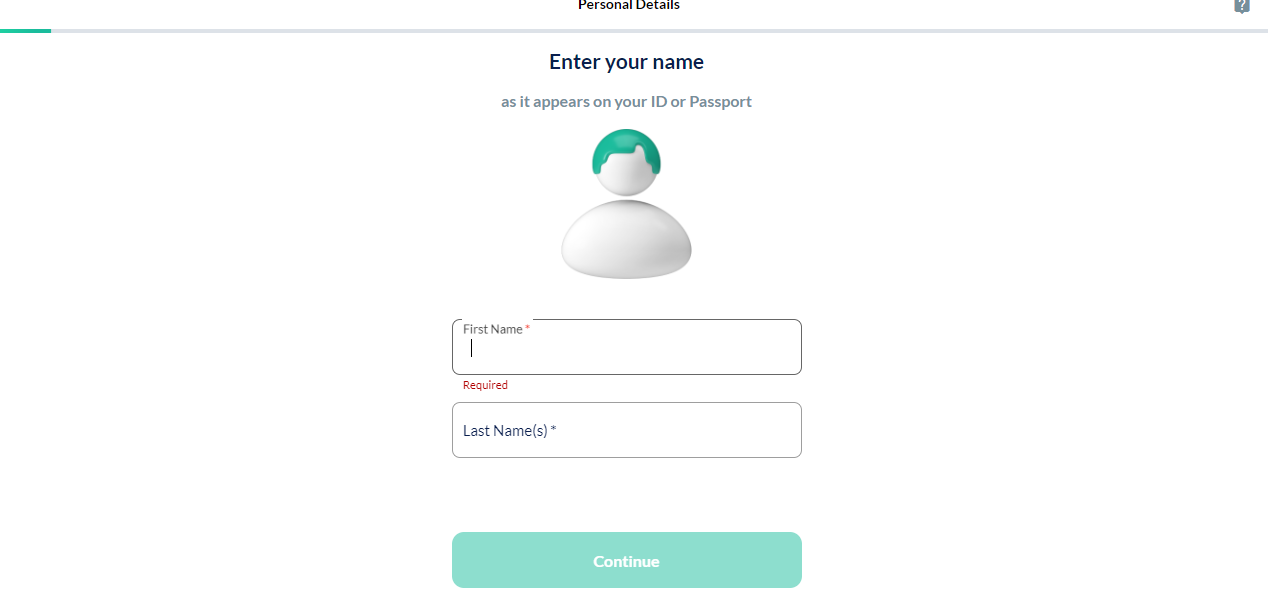This screenshot has width=1268, height=592.
Task: Place cursor at the First Name text caret
Action: pos(472,348)
